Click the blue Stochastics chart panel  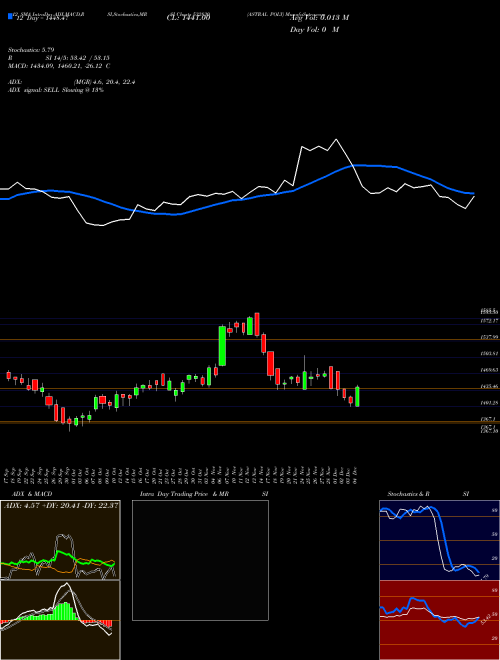click(x=439, y=540)
